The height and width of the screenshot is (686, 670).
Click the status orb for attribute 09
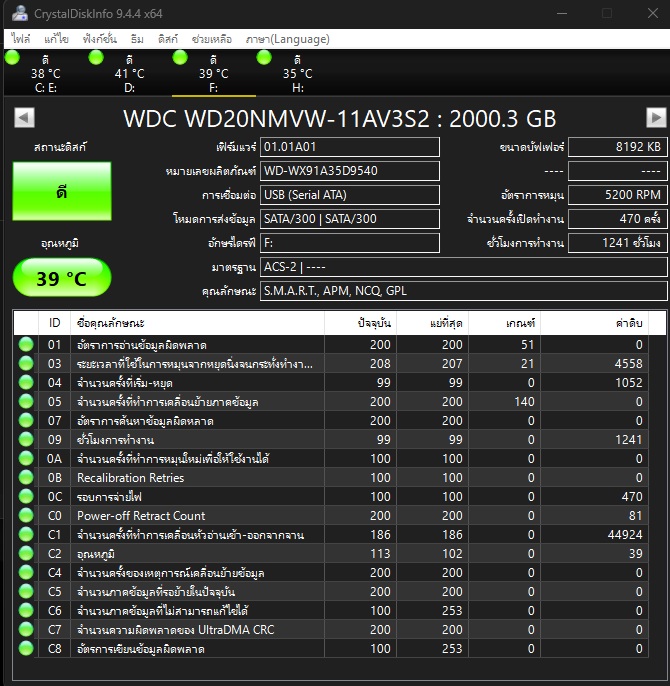[x=26, y=440]
